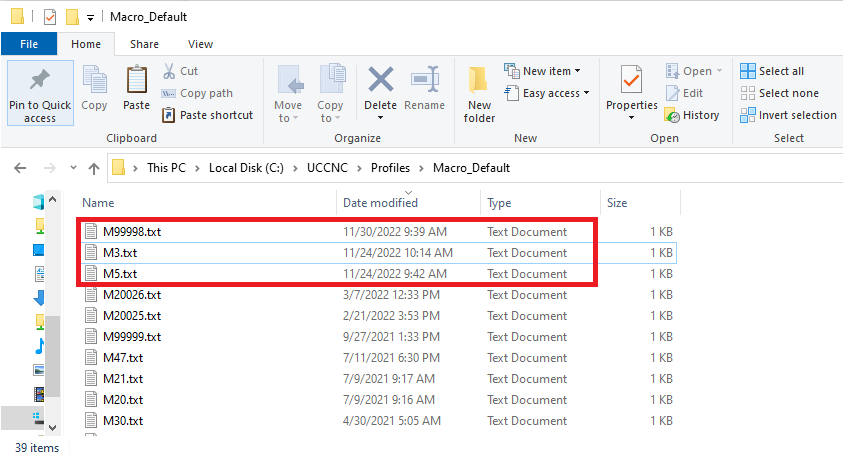843x462 pixels.
Task: Open the View ribbon tab
Action: pyautogui.click(x=200, y=44)
